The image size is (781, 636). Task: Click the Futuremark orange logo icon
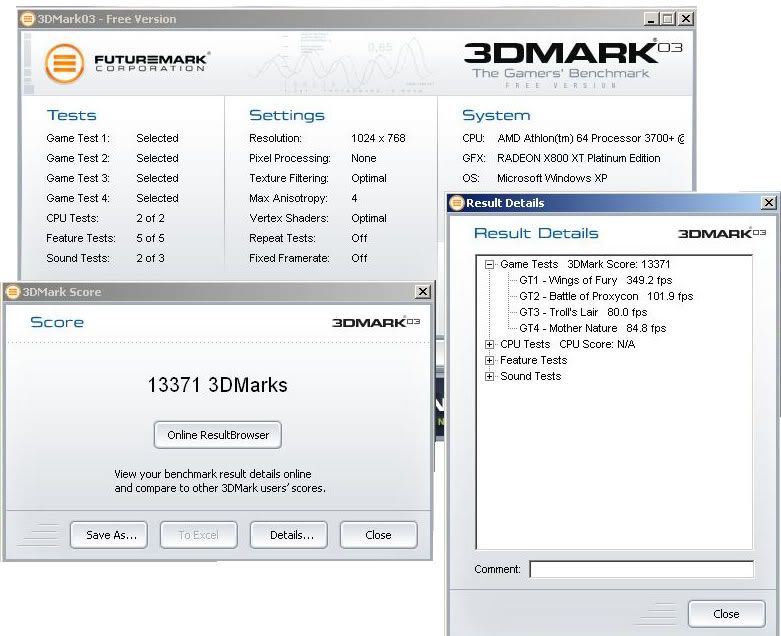coord(64,63)
